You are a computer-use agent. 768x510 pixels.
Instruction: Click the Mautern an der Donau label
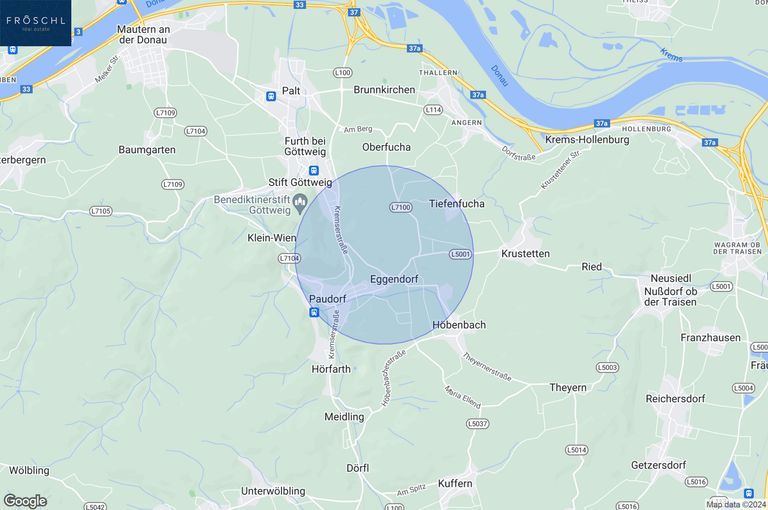(x=144, y=34)
